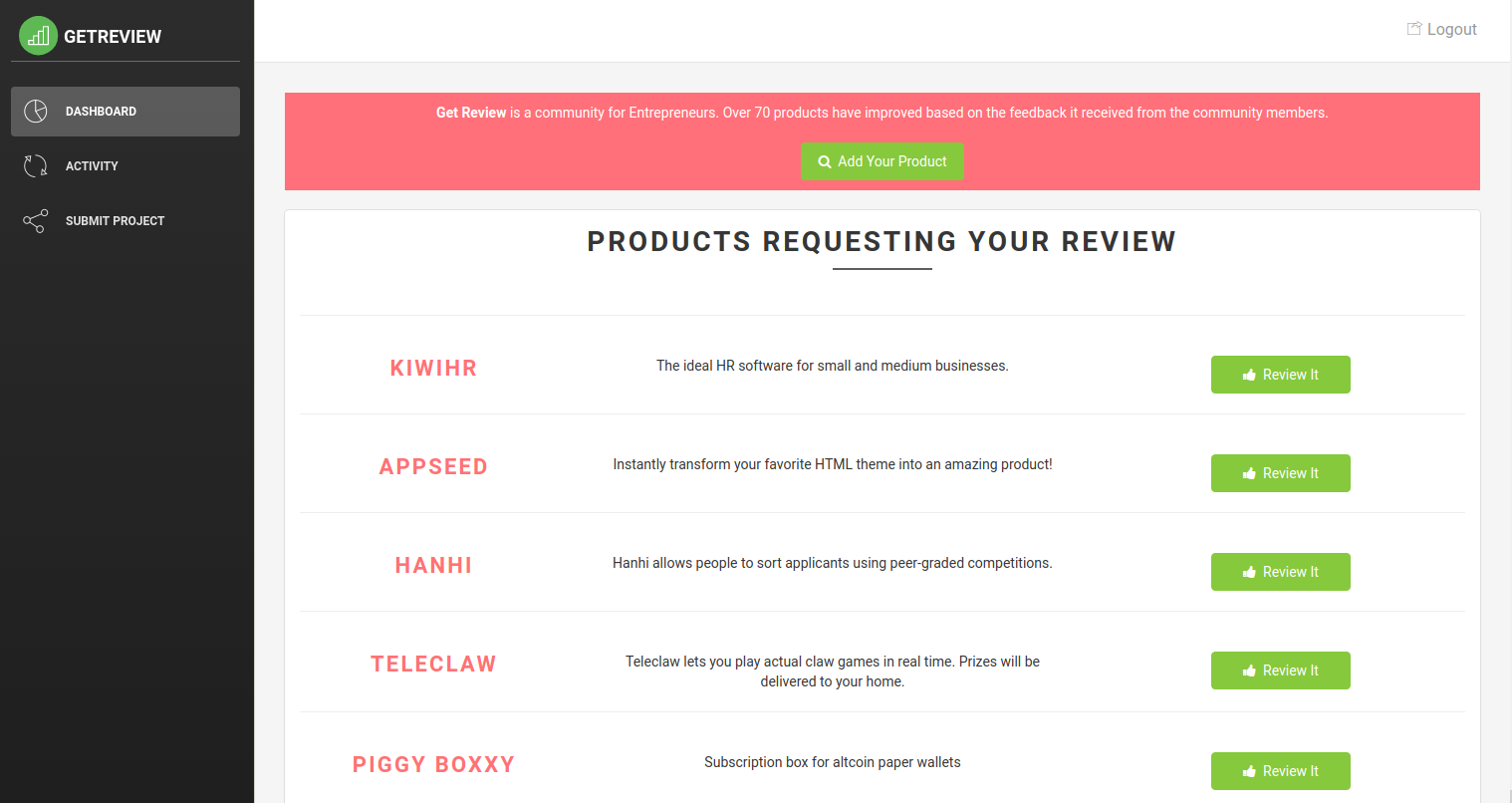Open Submit Project in the sidebar
Viewport: 1512px width, 803px height.
[x=126, y=221]
